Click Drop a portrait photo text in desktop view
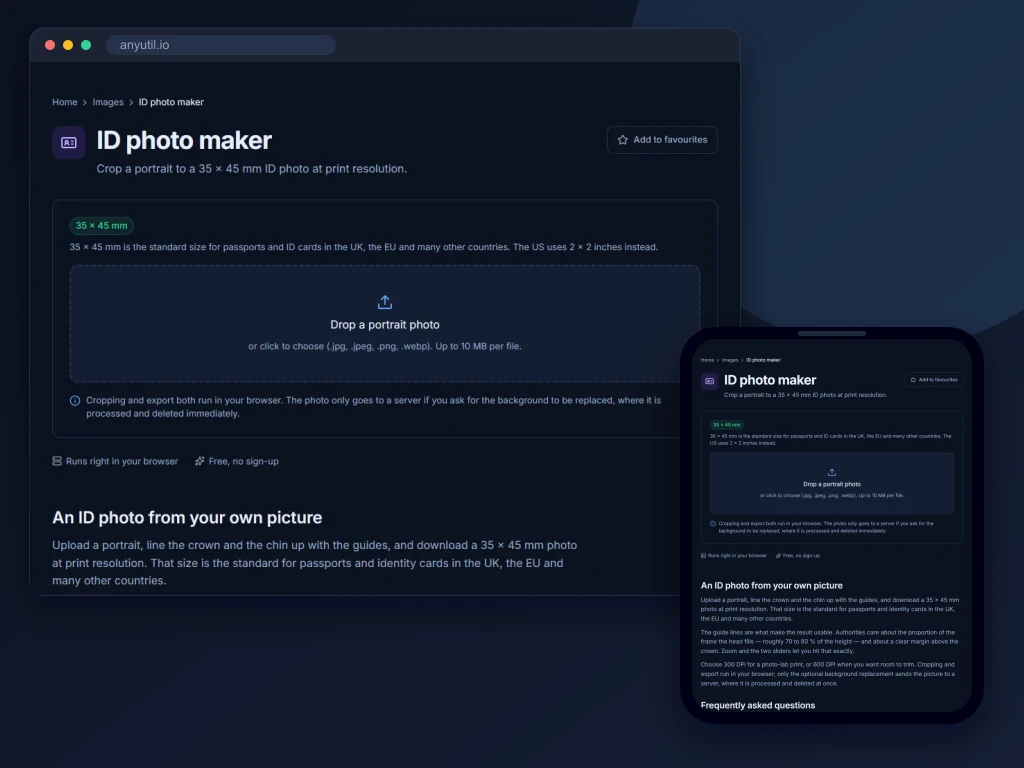1024x768 pixels. [x=385, y=325]
